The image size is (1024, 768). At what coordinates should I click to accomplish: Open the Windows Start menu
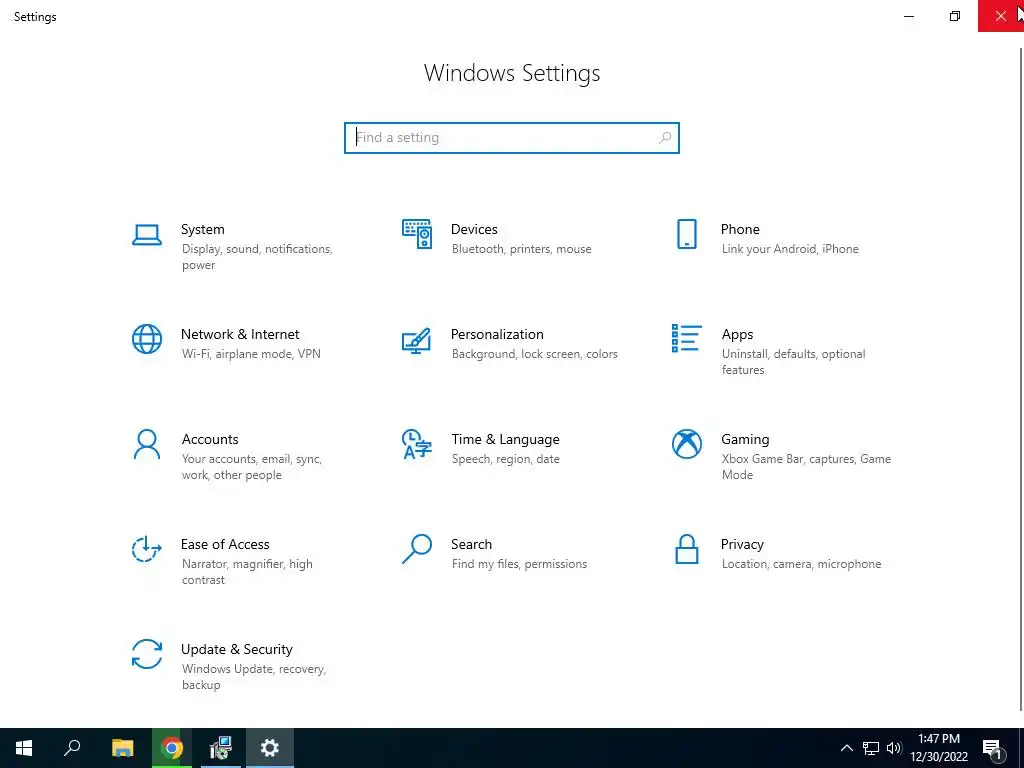tap(24, 748)
